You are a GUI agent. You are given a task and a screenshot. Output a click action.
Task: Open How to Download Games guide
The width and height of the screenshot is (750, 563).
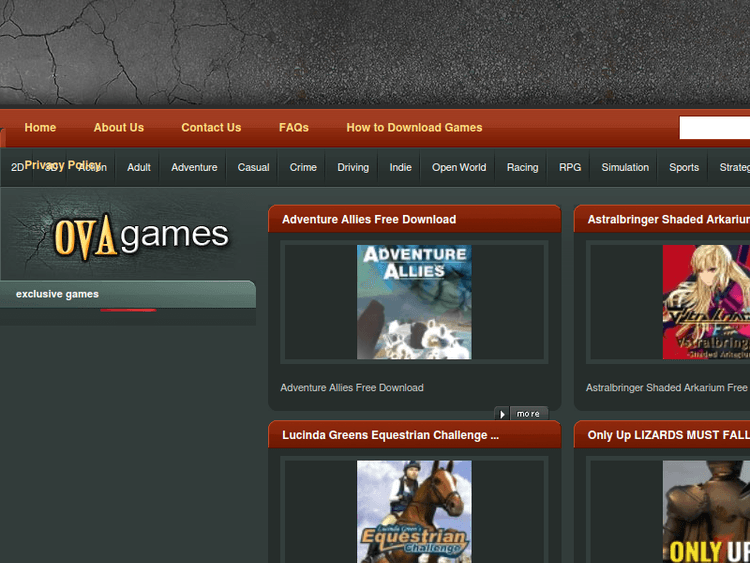tap(414, 128)
